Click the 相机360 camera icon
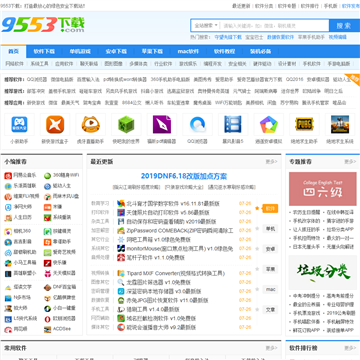This screenshot has height=360, width=360. coord(8,231)
